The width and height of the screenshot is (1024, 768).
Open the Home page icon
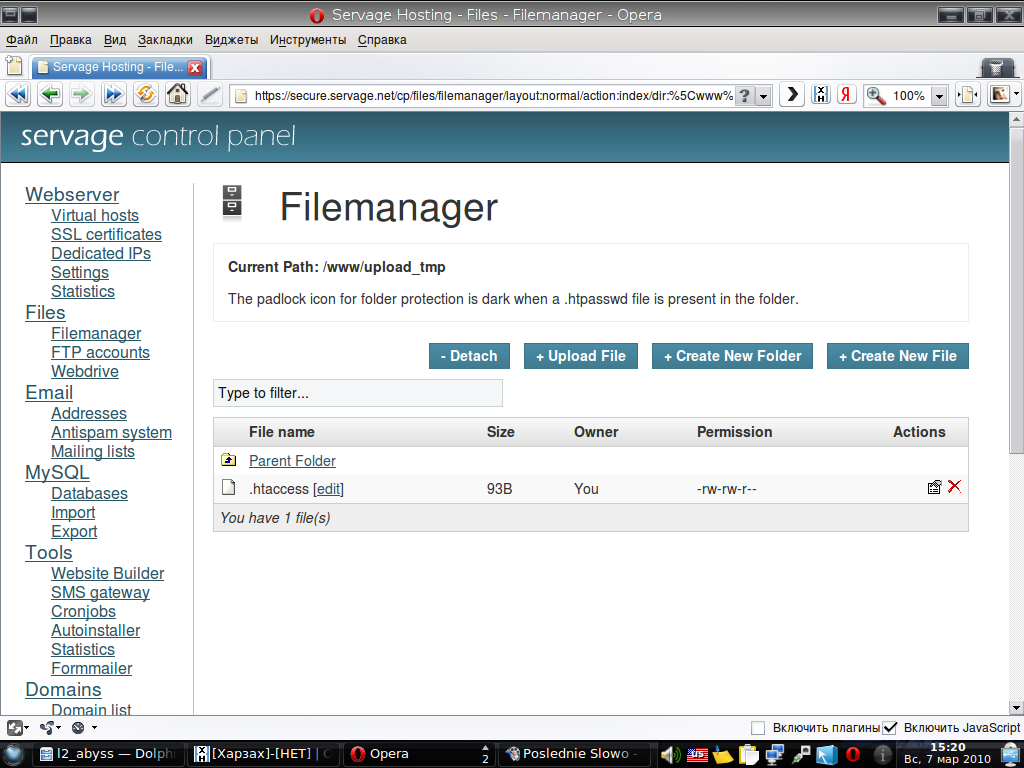pos(178,95)
